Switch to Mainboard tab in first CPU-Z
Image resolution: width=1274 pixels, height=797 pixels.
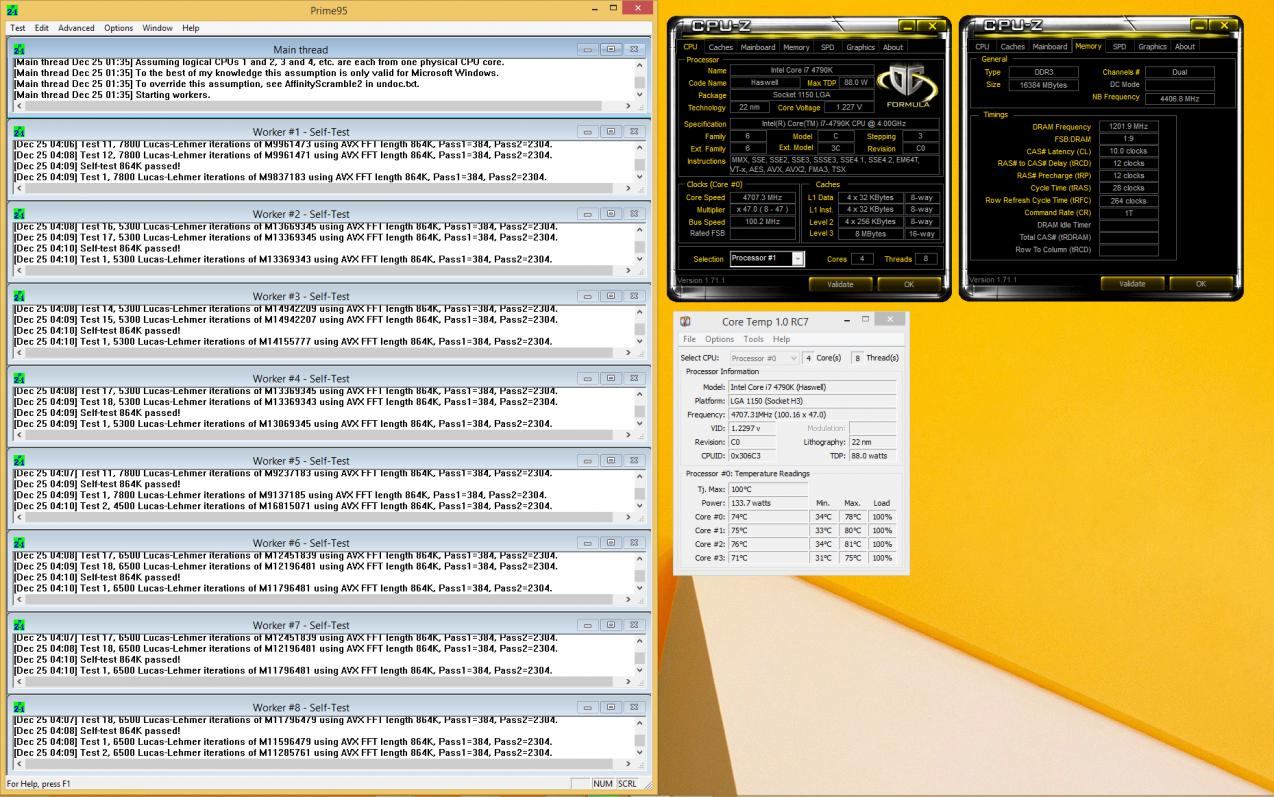(757, 47)
